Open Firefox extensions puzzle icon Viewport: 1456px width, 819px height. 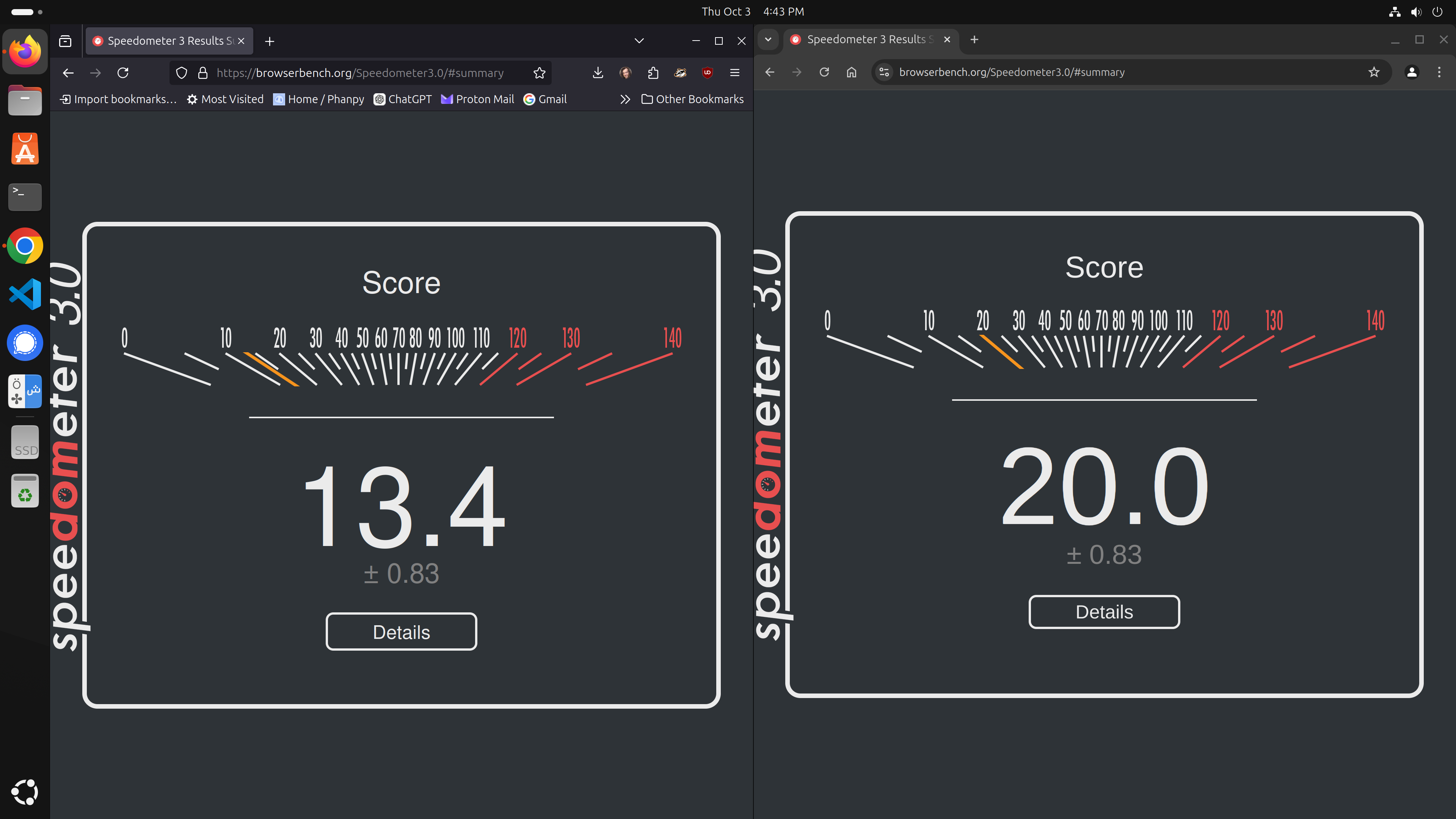tap(653, 72)
